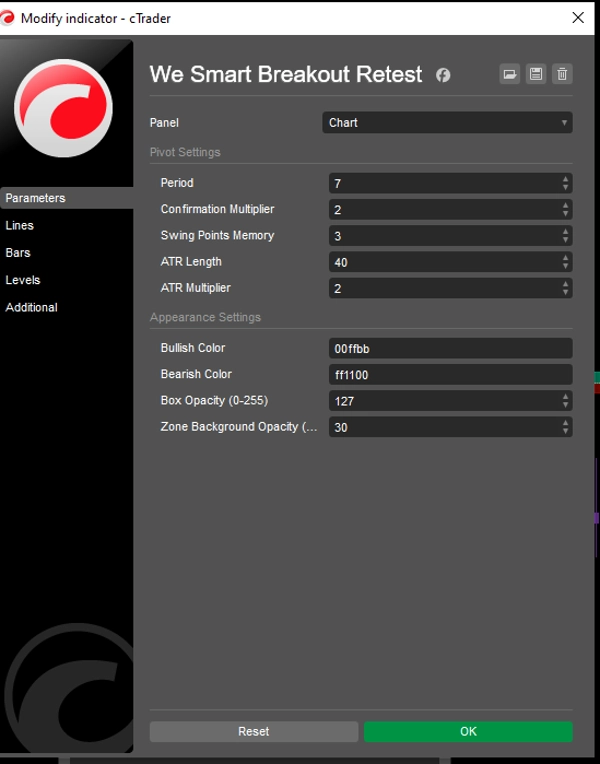Click the Facebook icon beside indicator title
The height and width of the screenshot is (764, 600).
point(443,75)
